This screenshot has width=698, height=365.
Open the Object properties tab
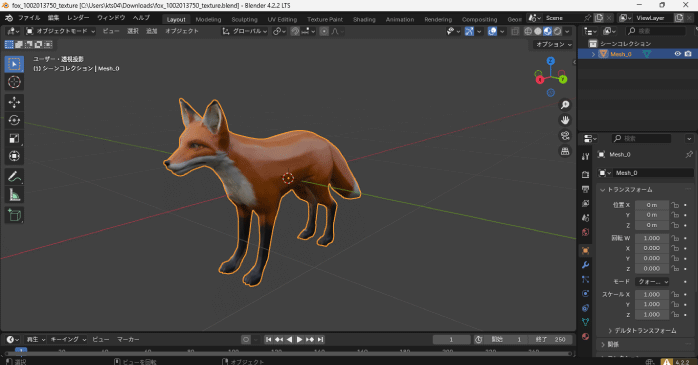pos(585,251)
